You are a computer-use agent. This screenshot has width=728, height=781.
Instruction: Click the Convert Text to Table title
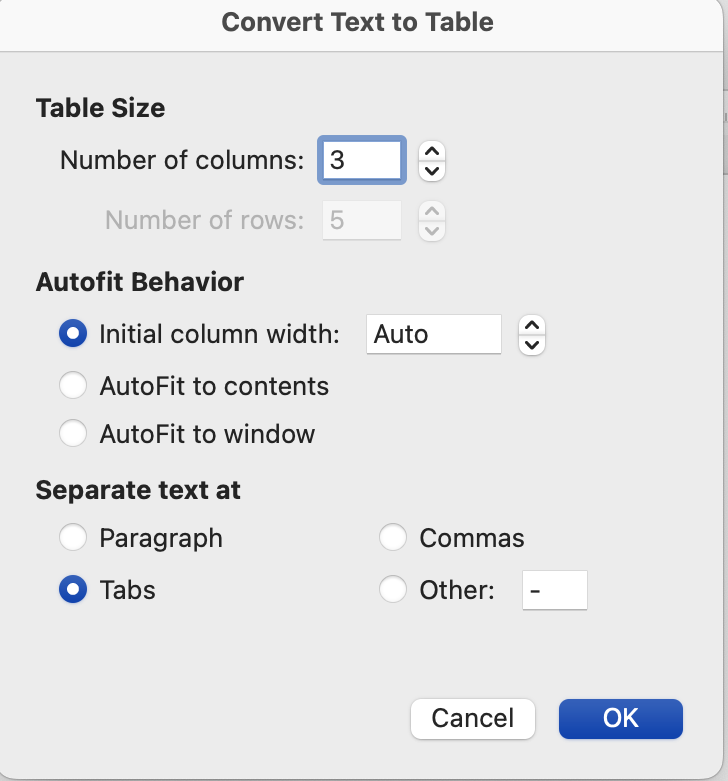pyautogui.click(x=358, y=22)
